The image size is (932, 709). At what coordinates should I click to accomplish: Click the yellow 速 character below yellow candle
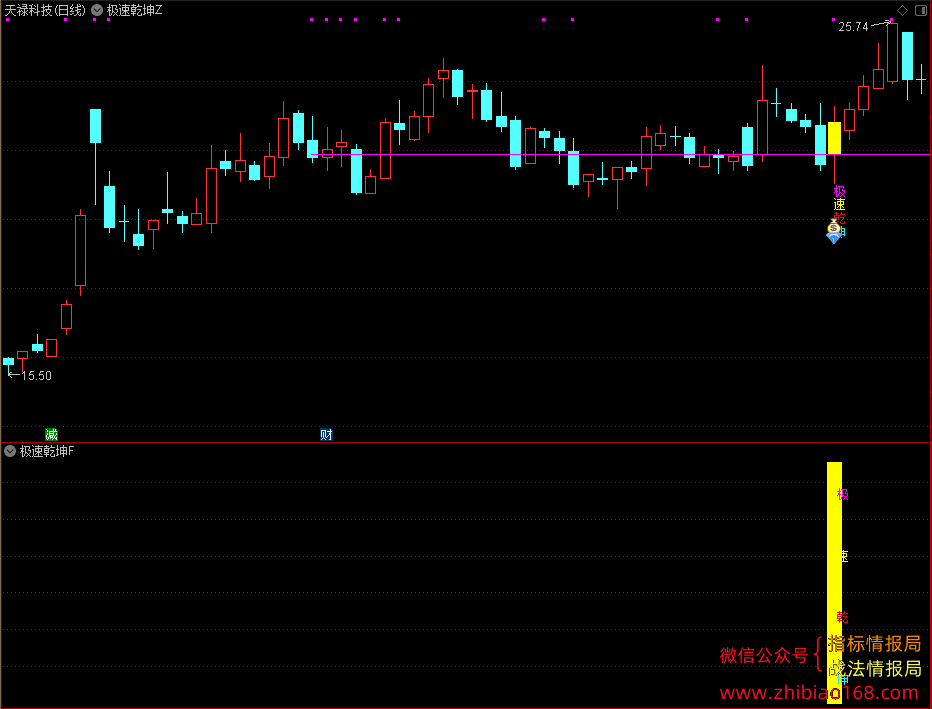pos(839,205)
